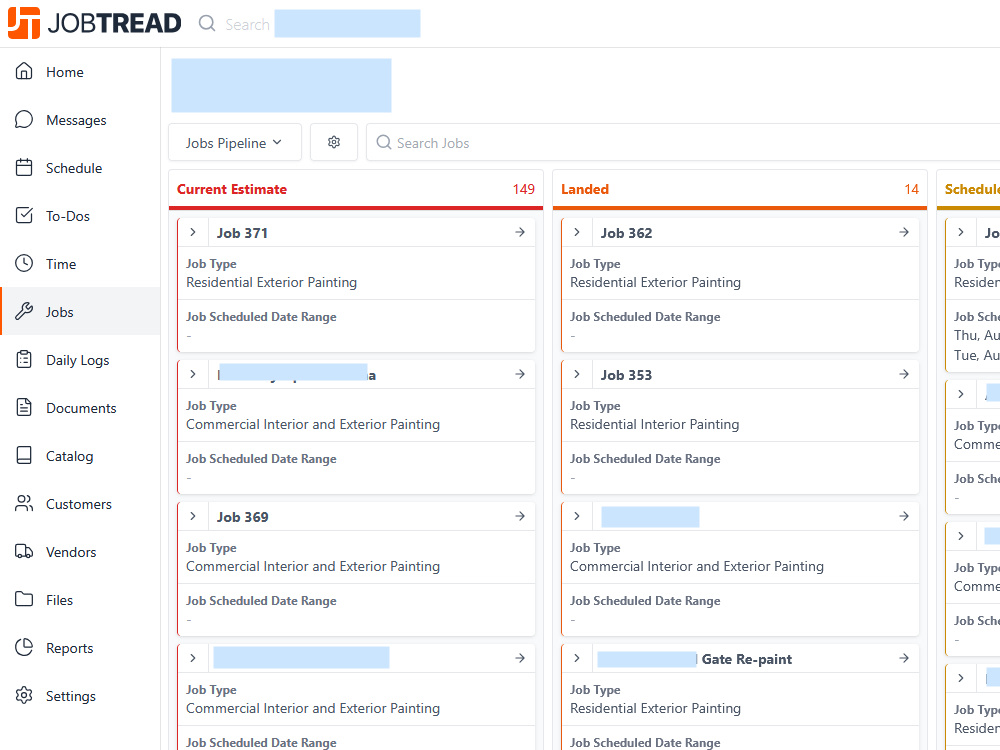Open Job 369 using the arrow icon
The width and height of the screenshot is (1000, 750).
(520, 516)
